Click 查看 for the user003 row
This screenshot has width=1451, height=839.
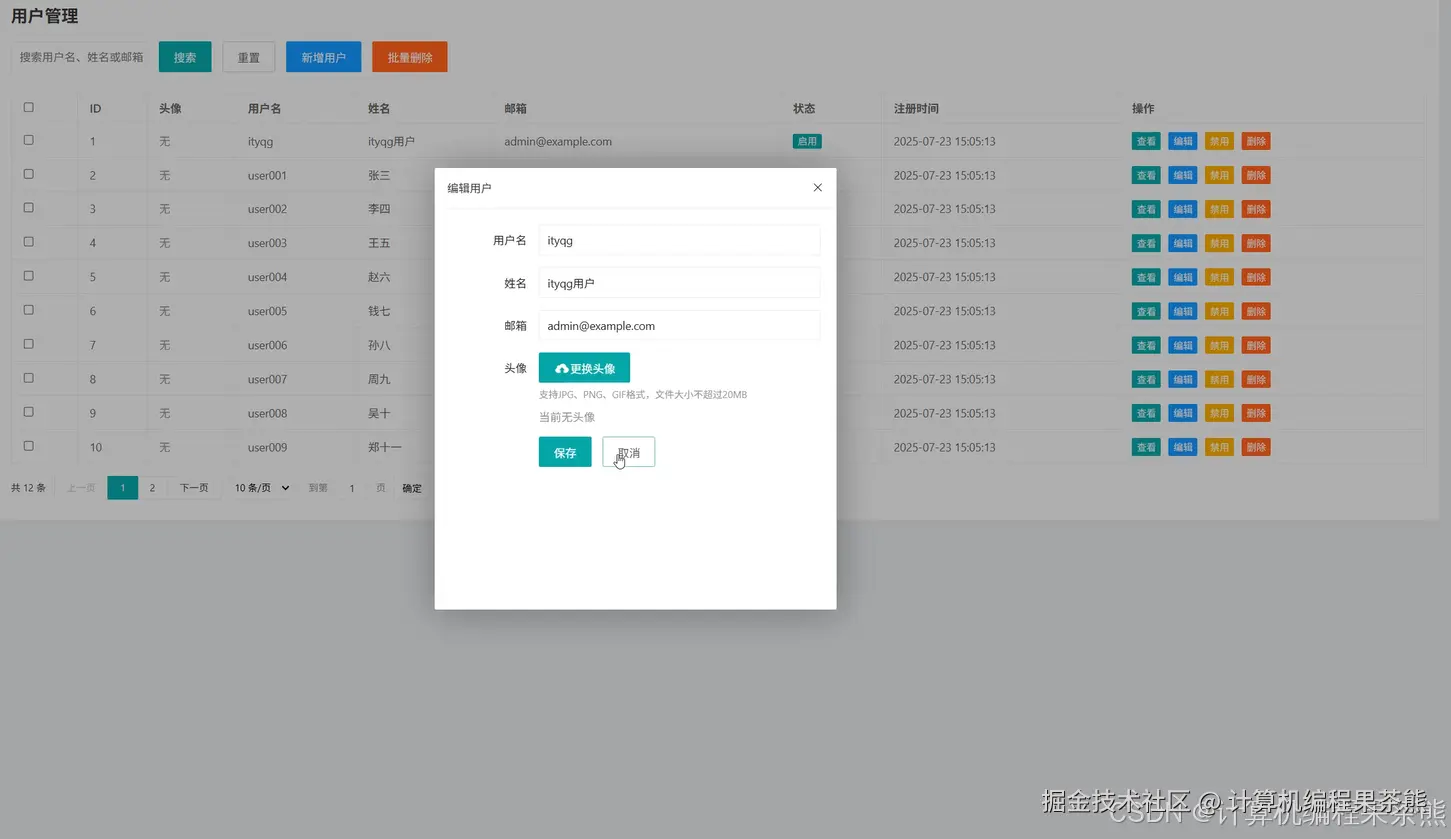click(1146, 243)
